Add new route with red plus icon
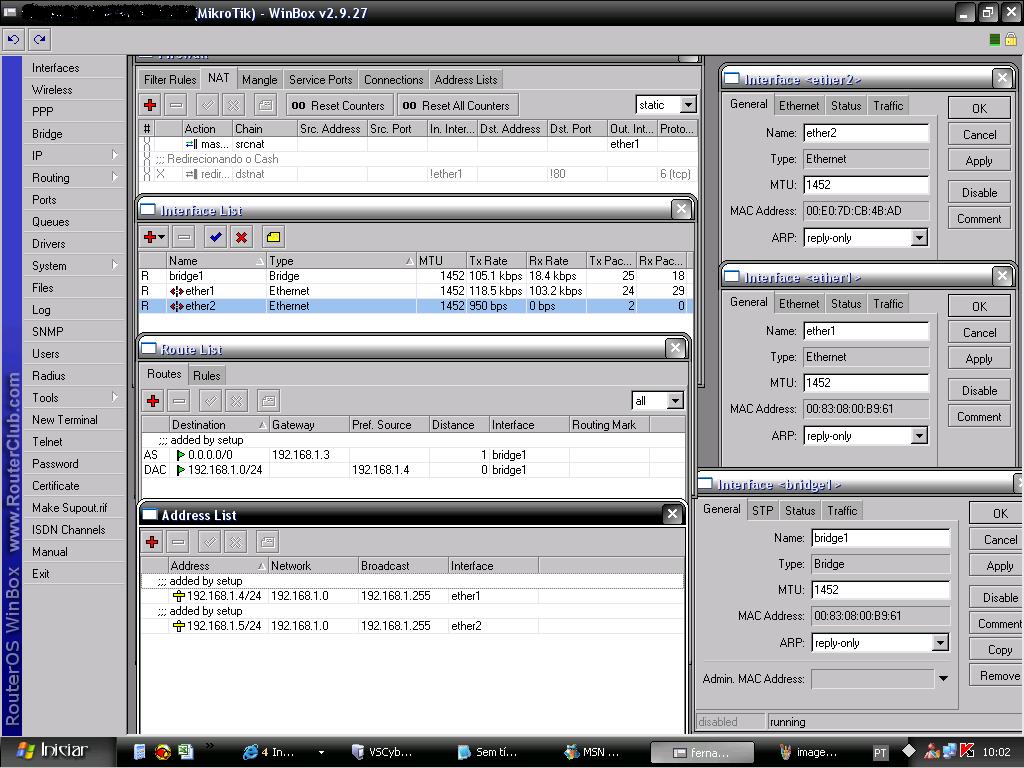Image resolution: width=1024 pixels, height=768 pixels. pos(153,401)
